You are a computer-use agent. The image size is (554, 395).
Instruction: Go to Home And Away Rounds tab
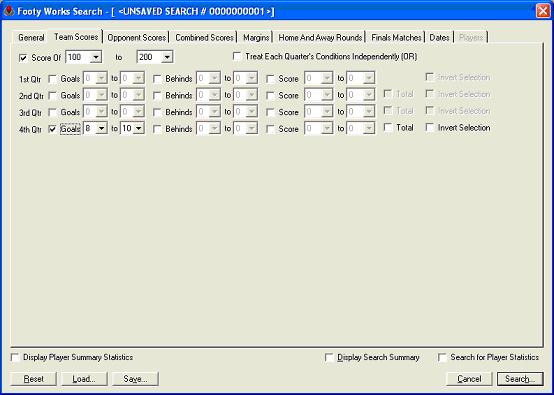coord(320,37)
